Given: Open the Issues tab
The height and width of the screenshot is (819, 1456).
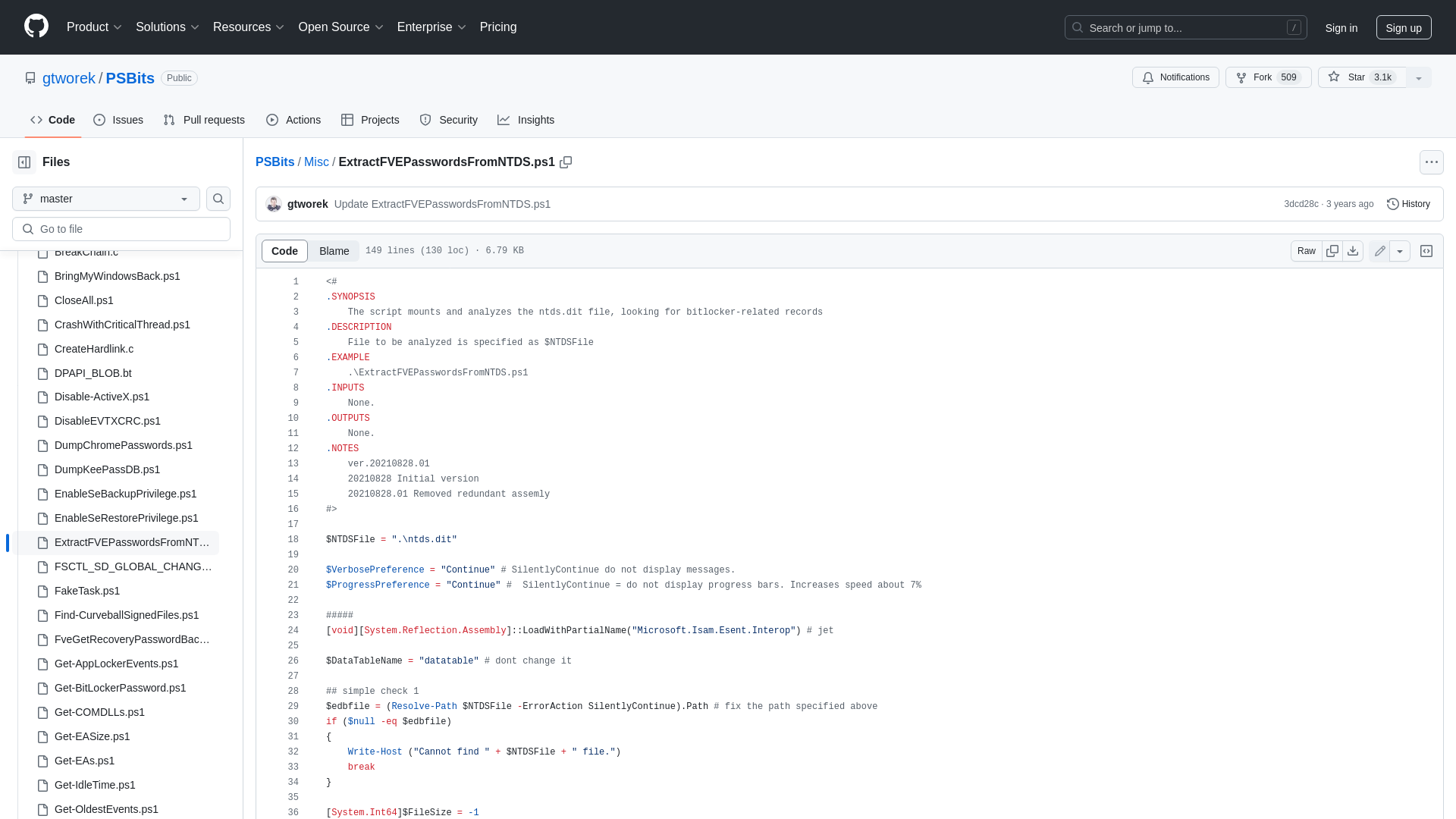Looking at the screenshot, I should (118, 120).
